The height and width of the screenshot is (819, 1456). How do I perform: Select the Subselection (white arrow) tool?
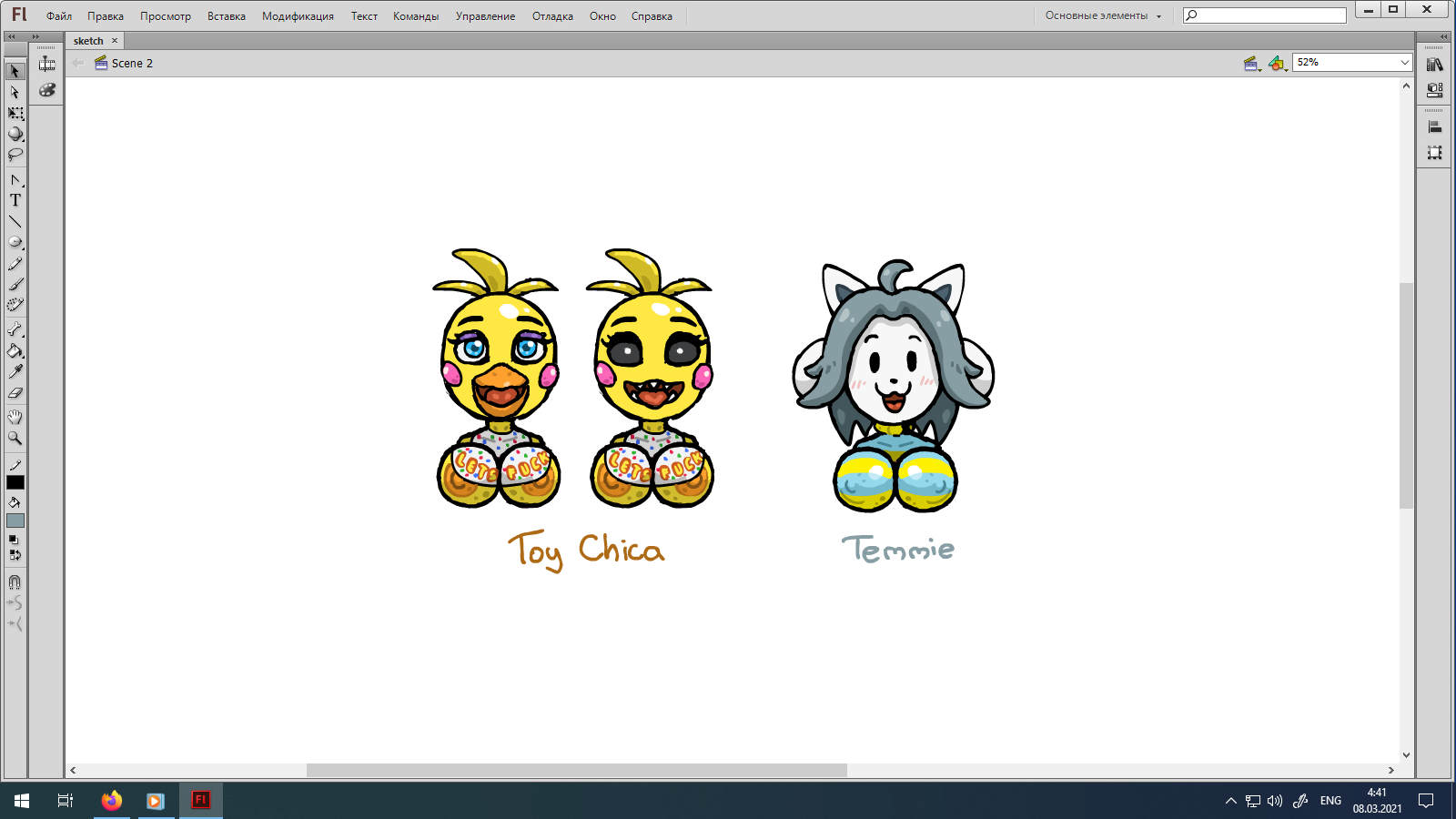(15, 92)
